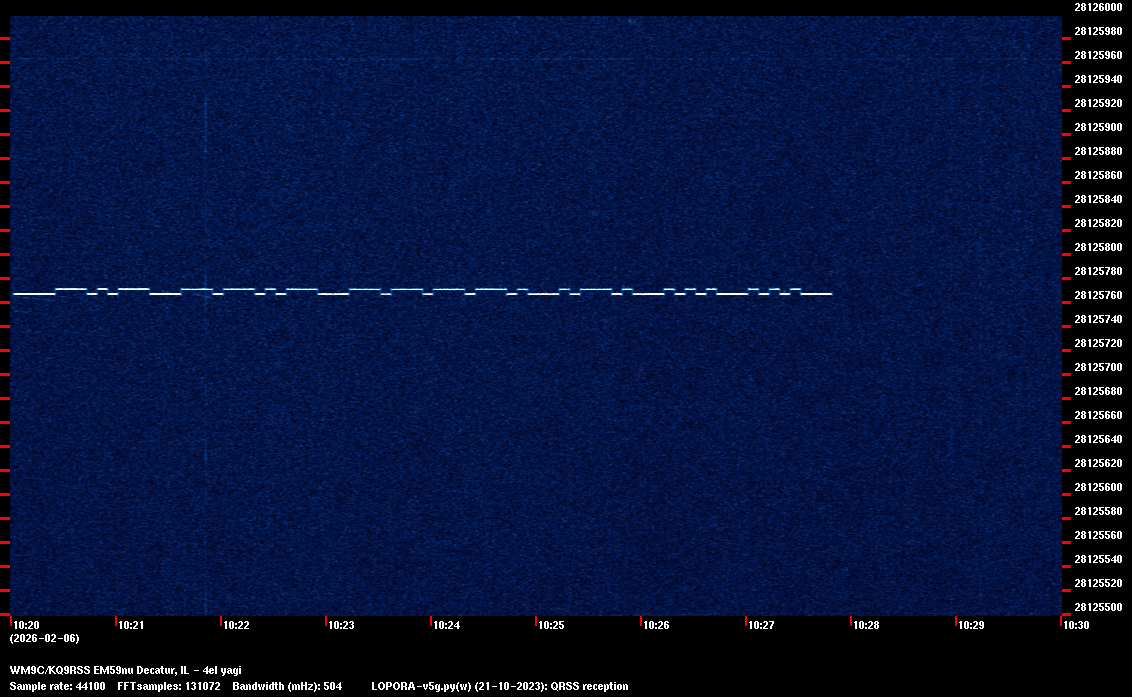Click the 10:23 time axis label
This screenshot has width=1132, height=697.
tap(341, 626)
